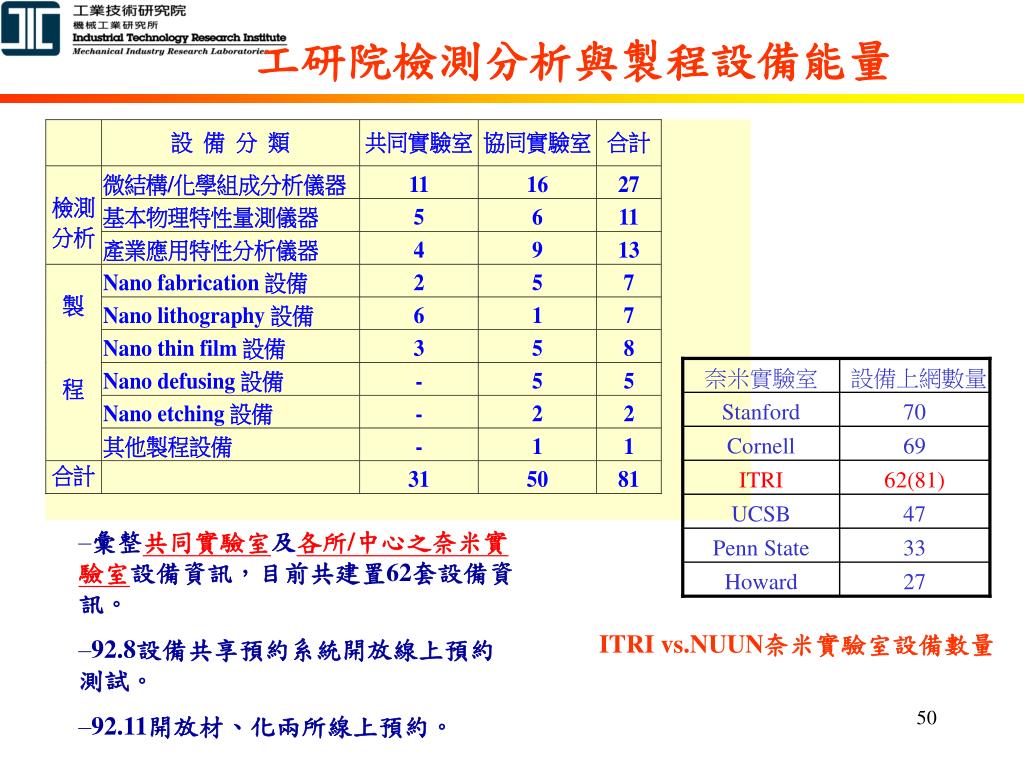Viewport: 1024px width, 768px height.
Task: Select the 產業應用特性分析儀器 row label
Action: pos(210,250)
